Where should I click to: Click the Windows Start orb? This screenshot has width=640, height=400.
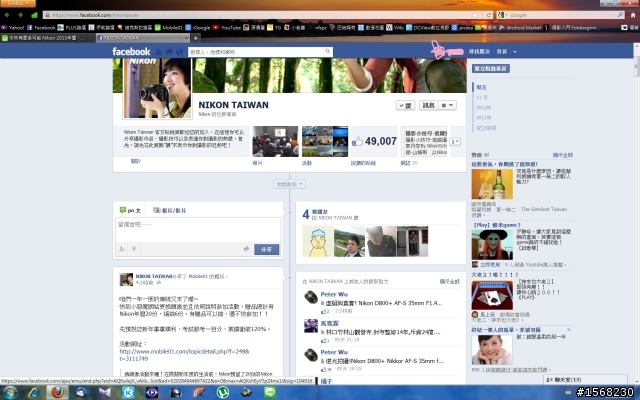point(9,393)
